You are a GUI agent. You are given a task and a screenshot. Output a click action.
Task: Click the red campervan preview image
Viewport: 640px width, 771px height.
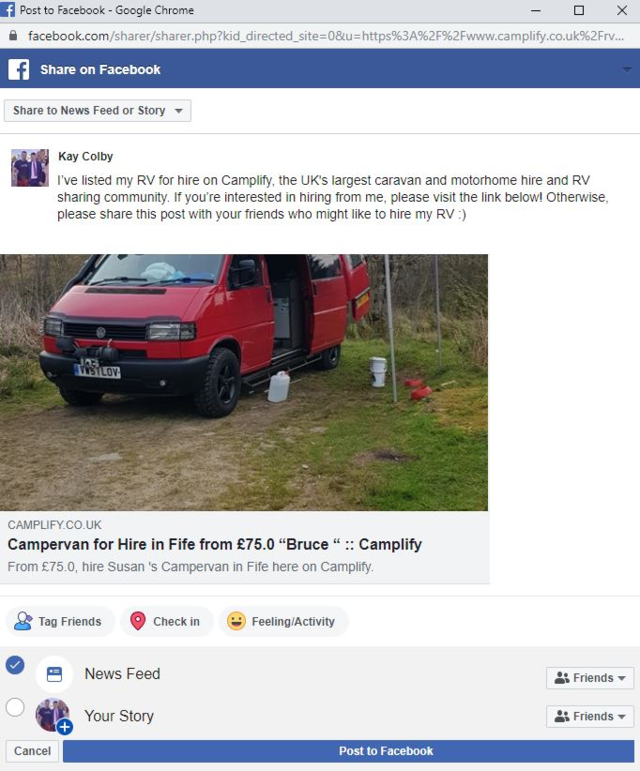click(244, 382)
